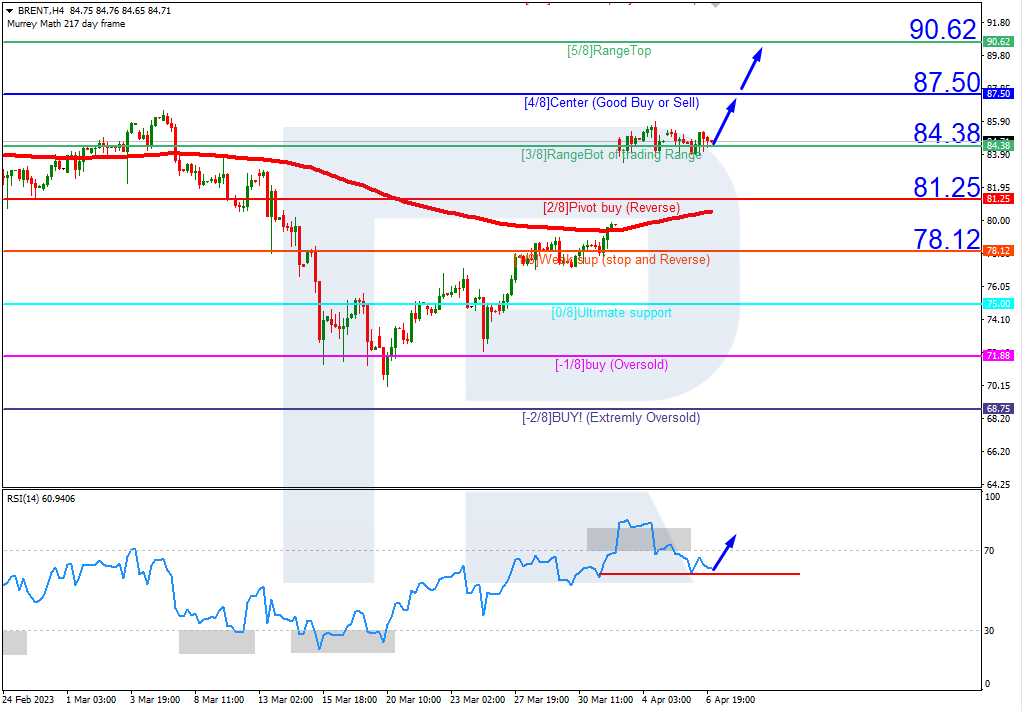
Task: Click the 6 Apr 19:00 time axis label
Action: [731, 700]
